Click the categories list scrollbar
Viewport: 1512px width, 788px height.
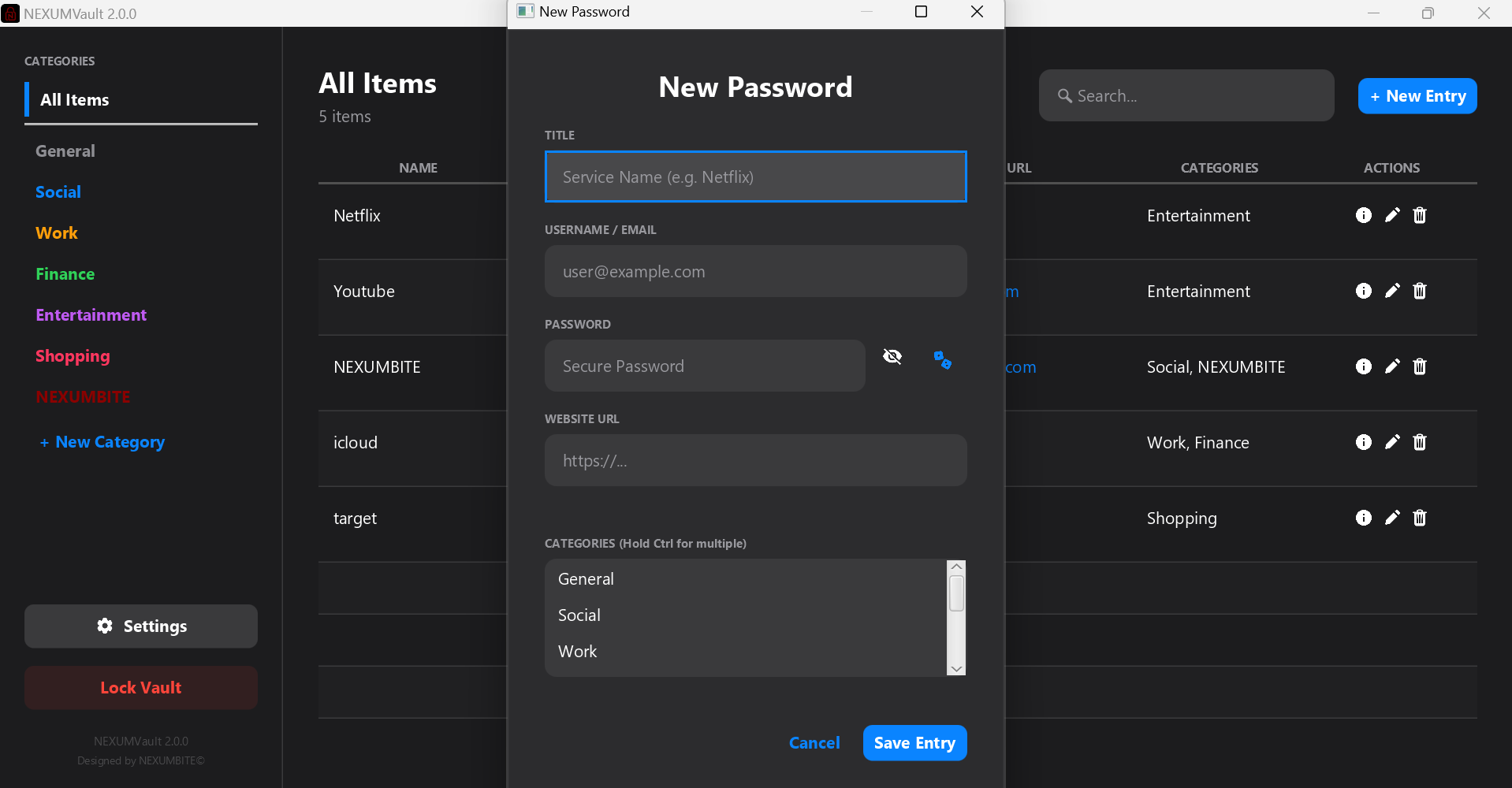(x=955, y=593)
